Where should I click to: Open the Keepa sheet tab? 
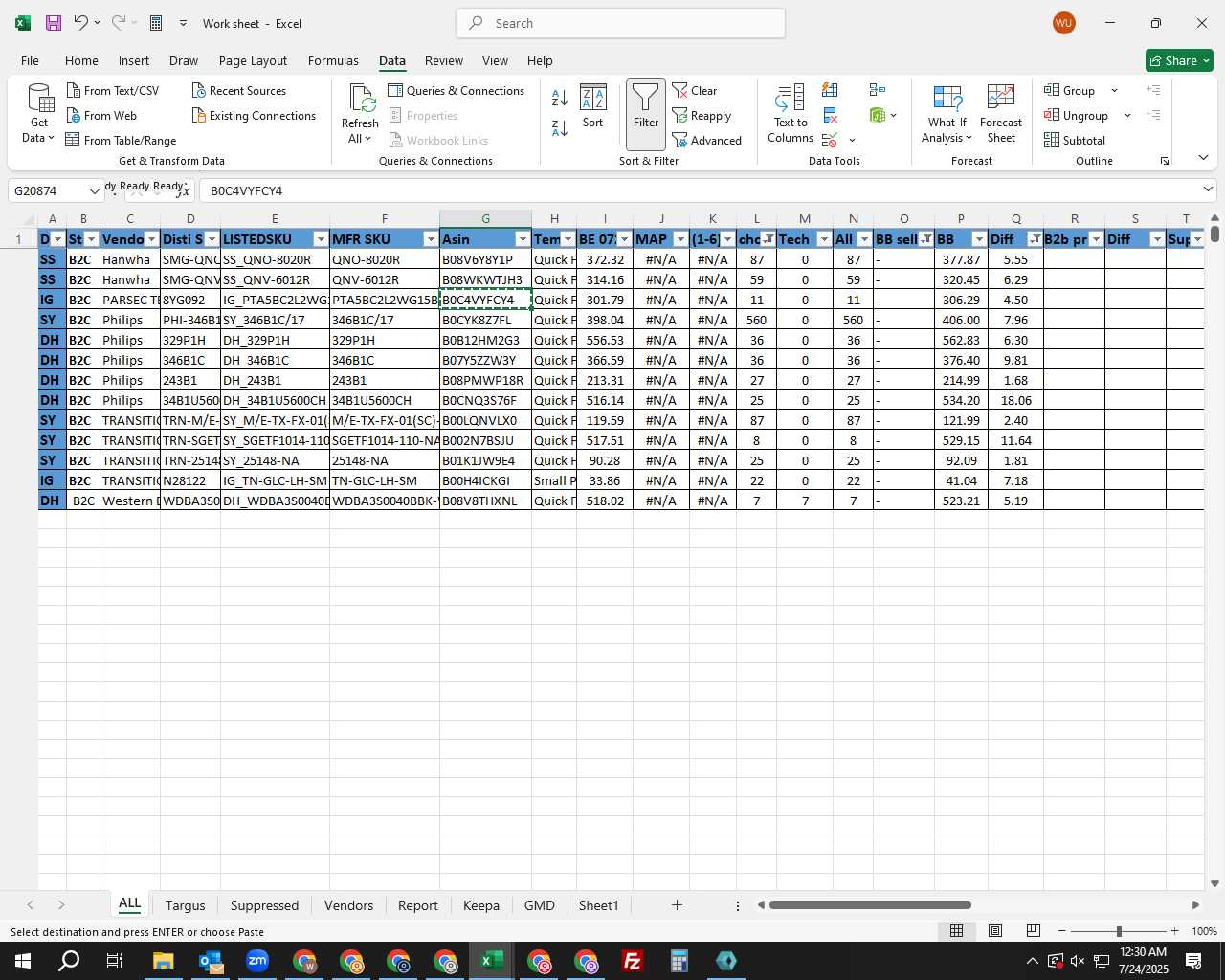480,905
